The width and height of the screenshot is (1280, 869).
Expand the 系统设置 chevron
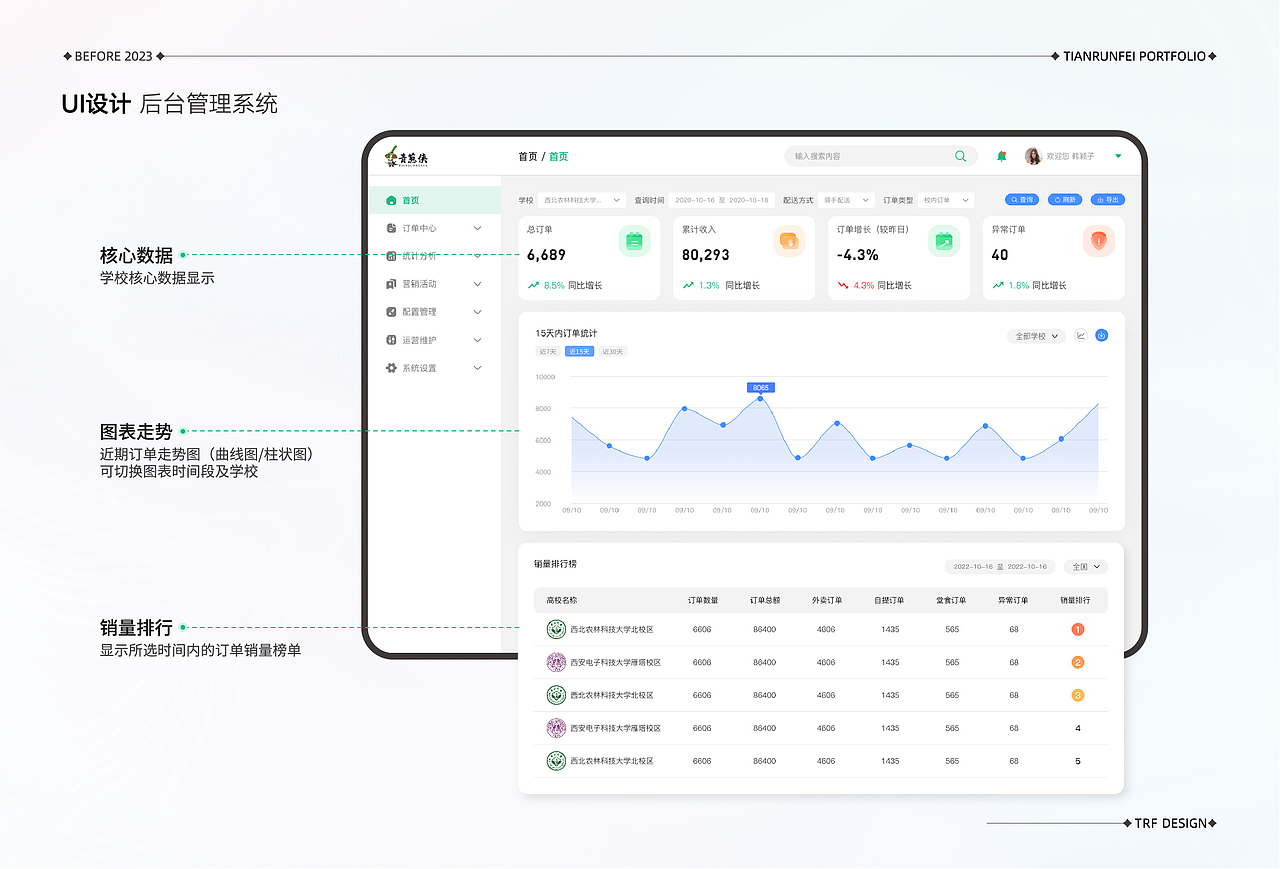click(477, 368)
